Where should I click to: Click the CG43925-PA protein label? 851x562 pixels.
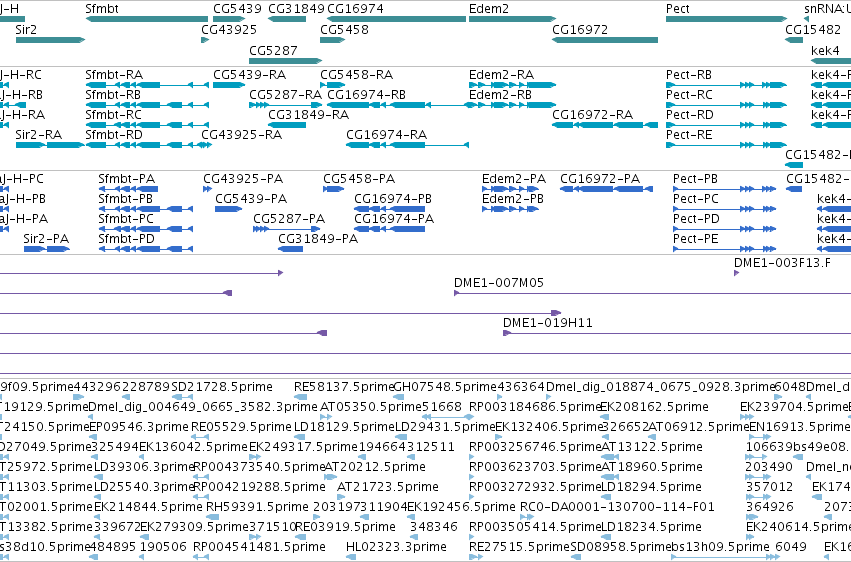[243, 178]
